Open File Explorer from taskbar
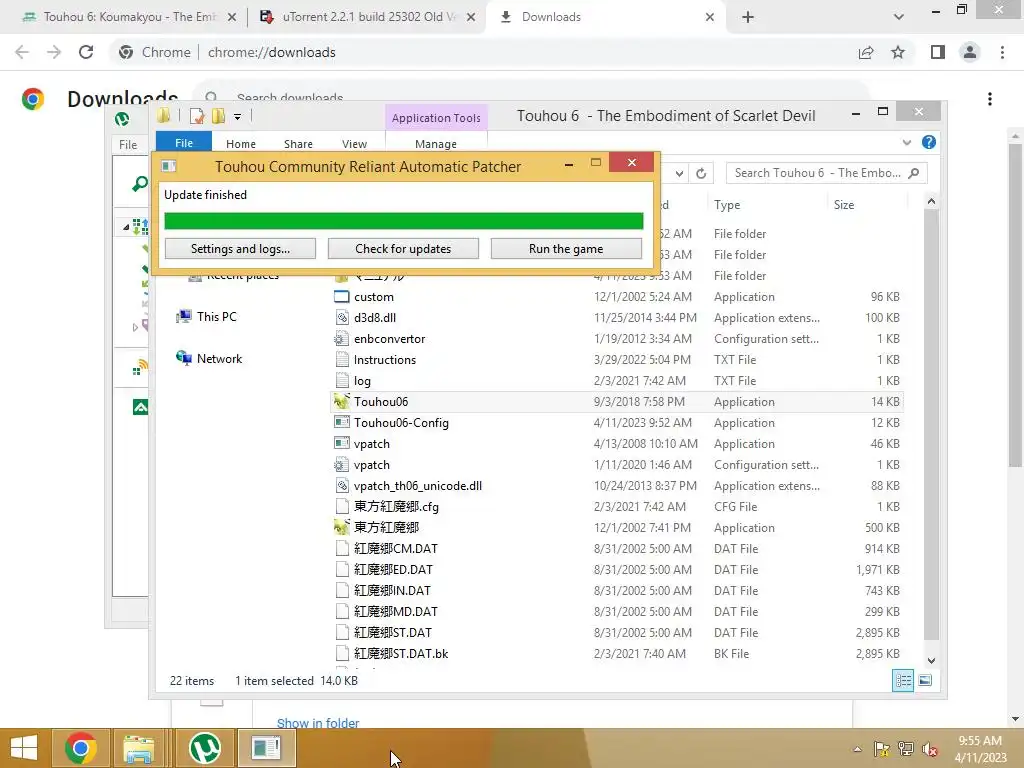The height and width of the screenshot is (768, 1024). pos(139,748)
